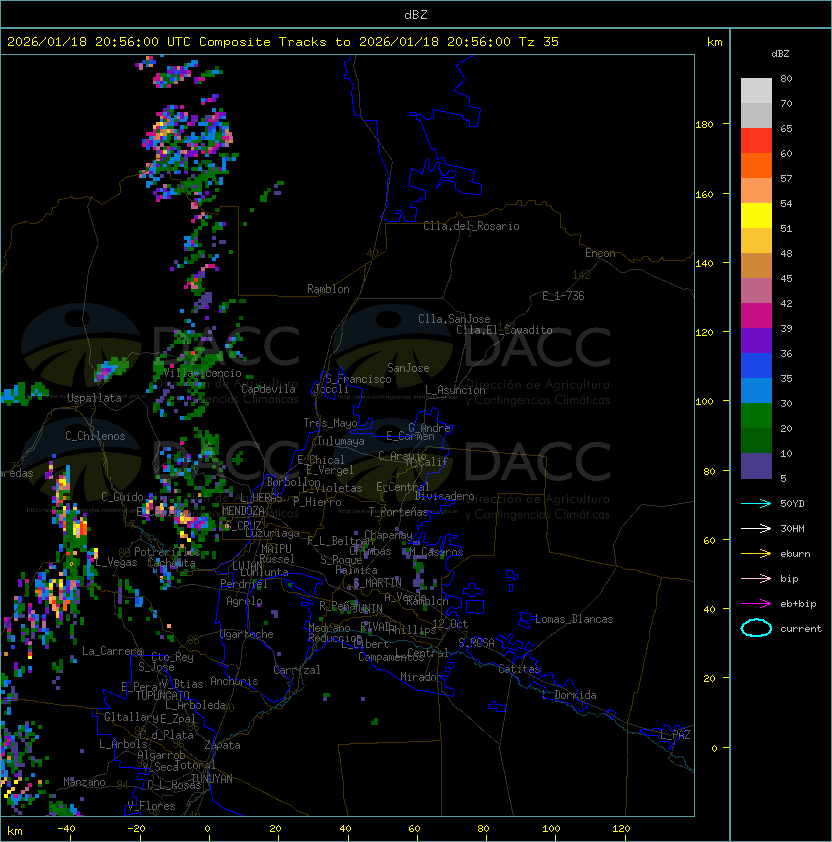Pick the light gray 80 dBZ swatch
Screen dimensions: 832x842
click(756, 90)
